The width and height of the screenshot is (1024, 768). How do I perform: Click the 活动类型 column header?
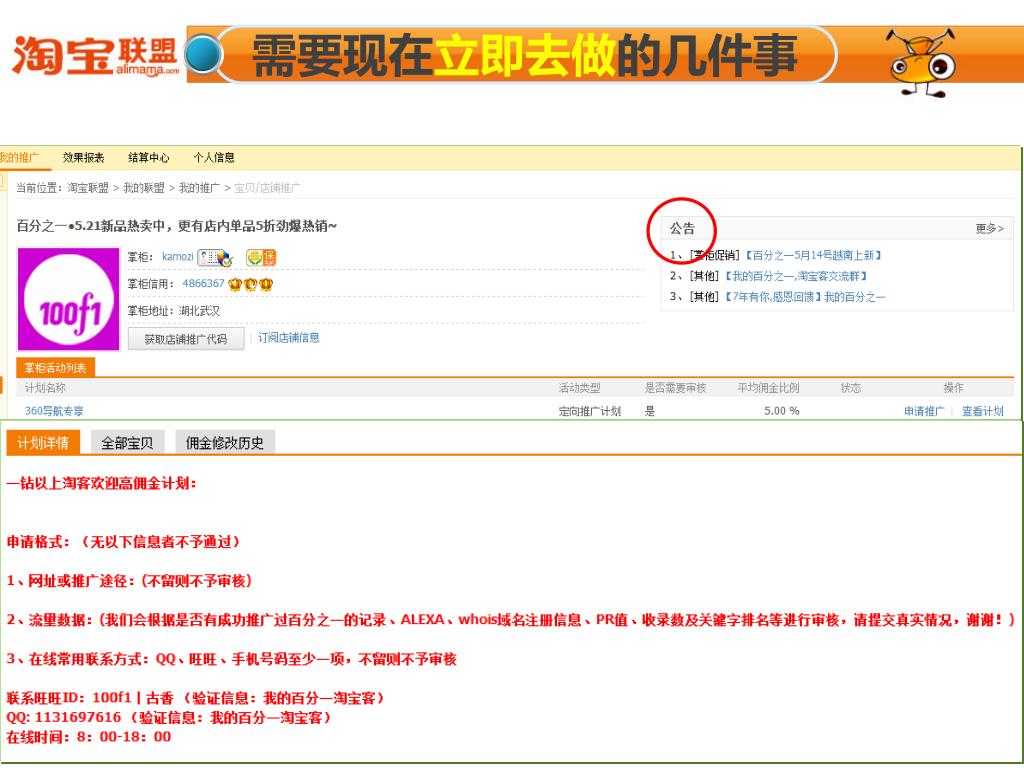tap(579, 388)
